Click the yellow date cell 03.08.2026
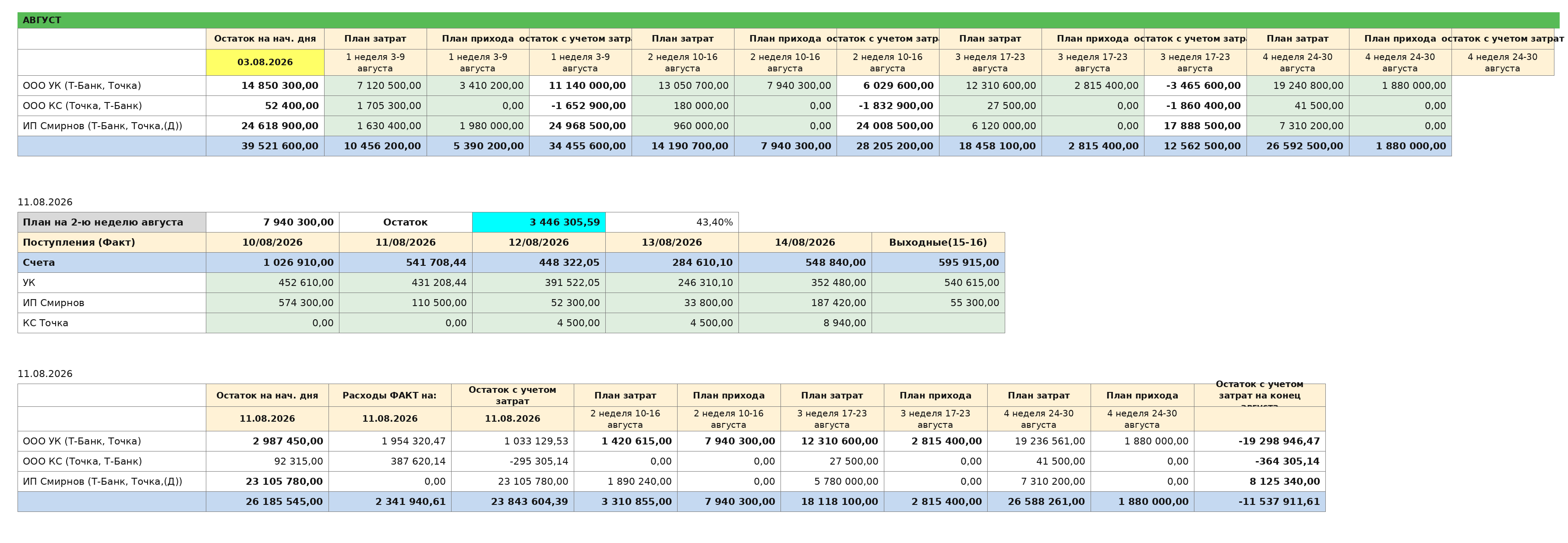This screenshot has height=543, width=1568. click(265, 62)
